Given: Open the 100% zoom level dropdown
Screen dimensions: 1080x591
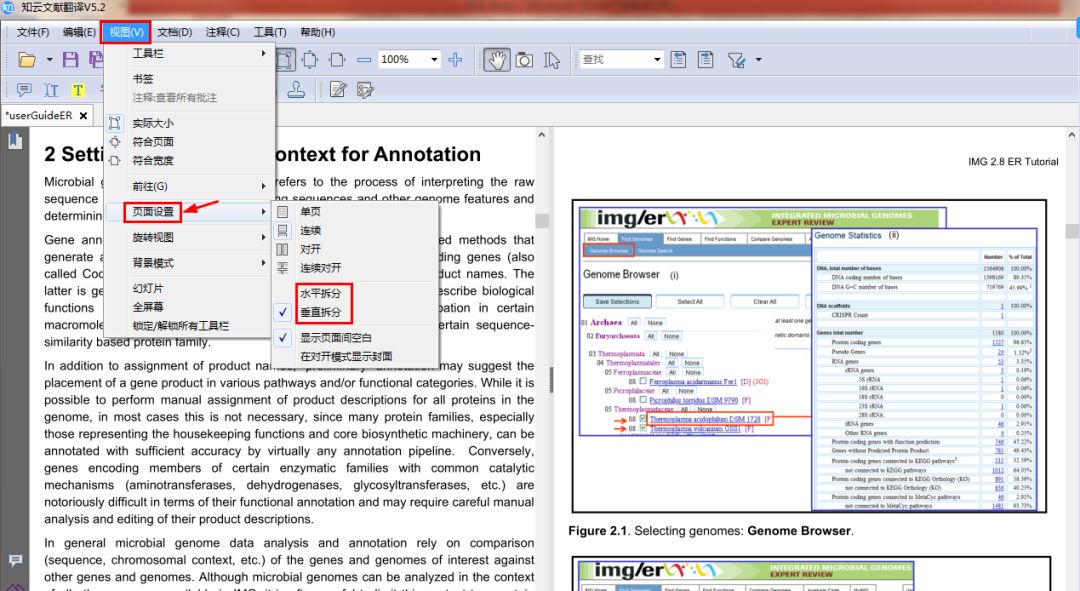Looking at the screenshot, I should [x=434, y=60].
